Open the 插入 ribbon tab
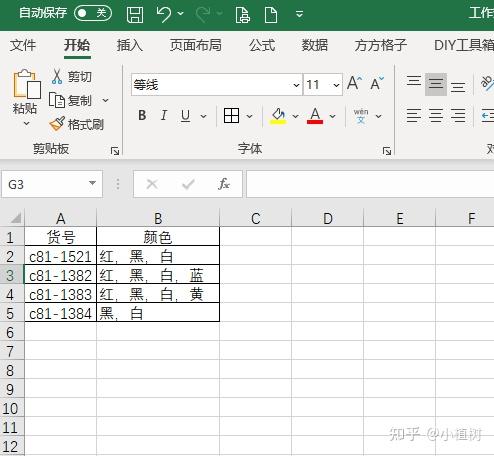The width and height of the screenshot is (494, 456). pos(130,45)
